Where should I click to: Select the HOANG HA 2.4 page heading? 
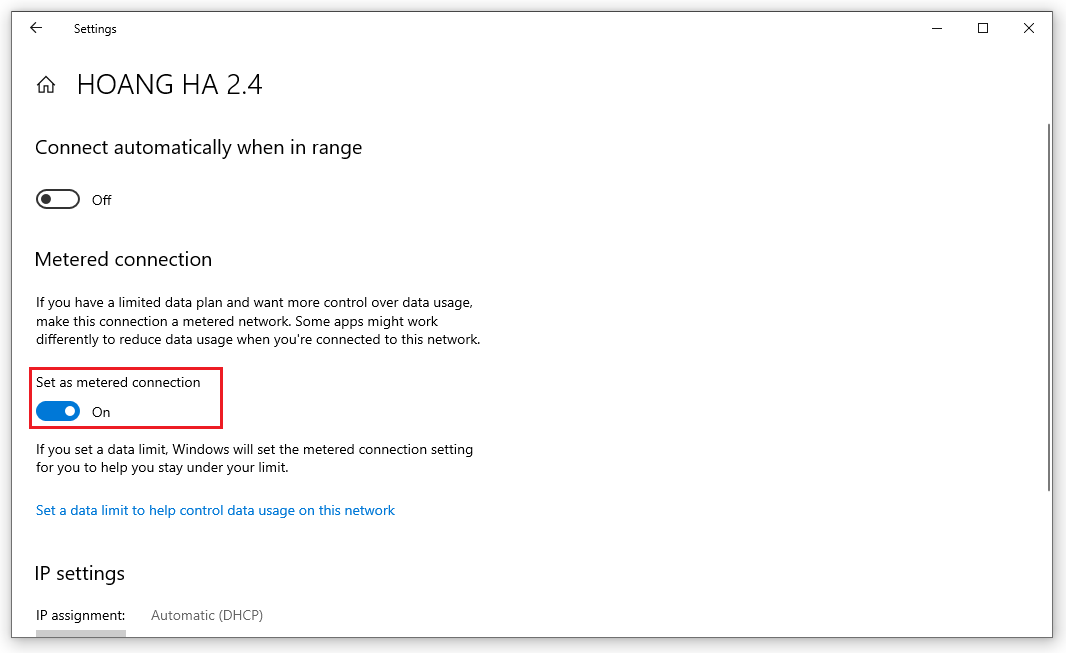(169, 85)
